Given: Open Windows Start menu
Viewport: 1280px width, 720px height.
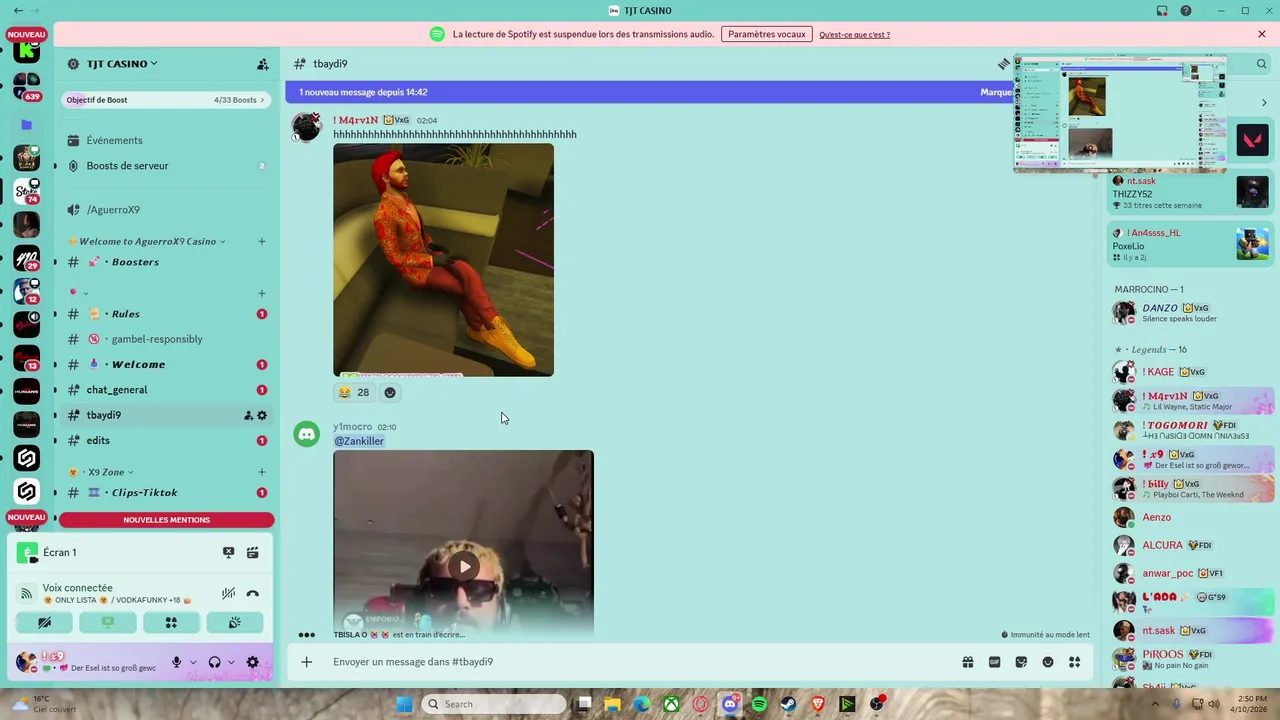Looking at the screenshot, I should [x=404, y=704].
